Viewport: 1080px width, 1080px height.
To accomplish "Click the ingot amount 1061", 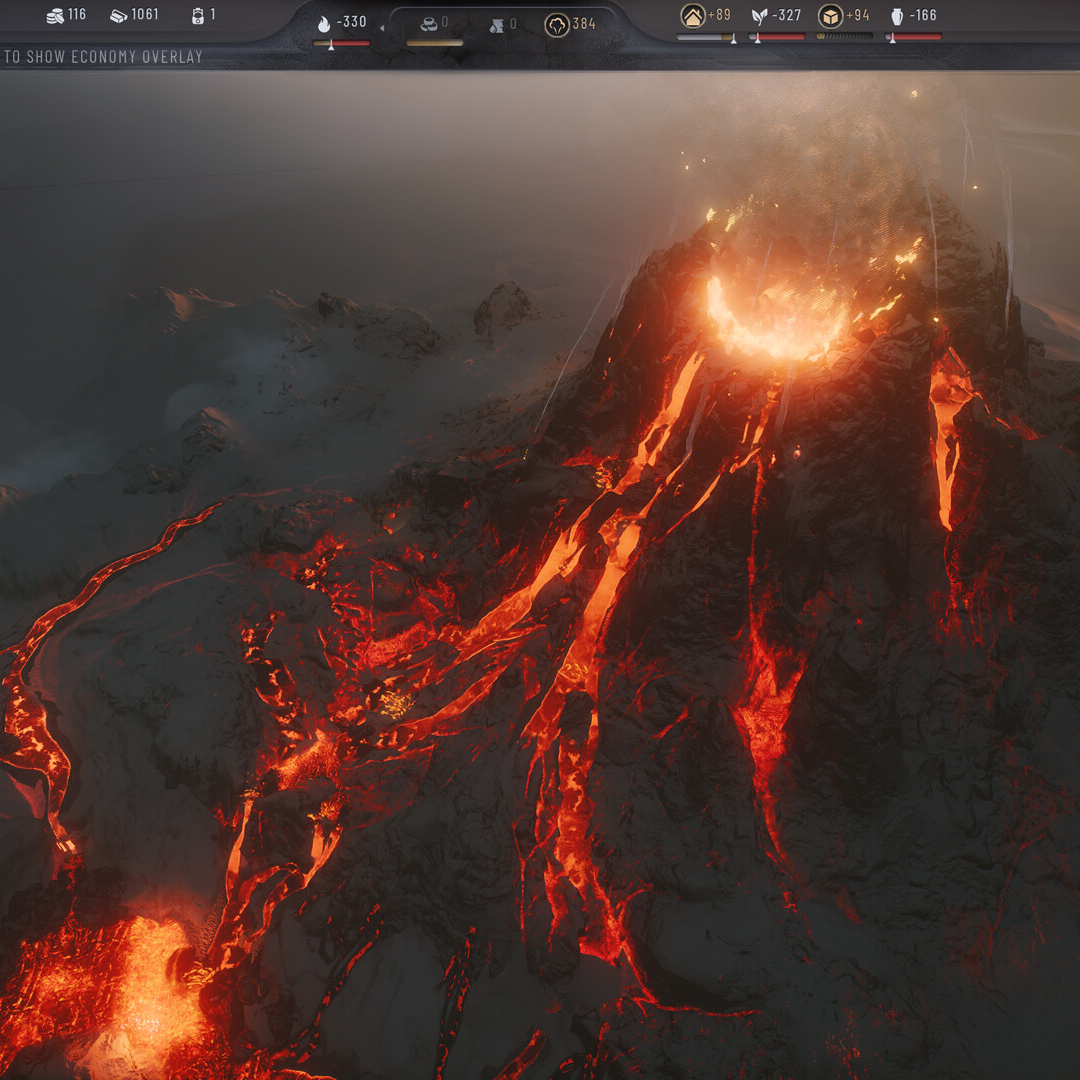I will click(145, 14).
